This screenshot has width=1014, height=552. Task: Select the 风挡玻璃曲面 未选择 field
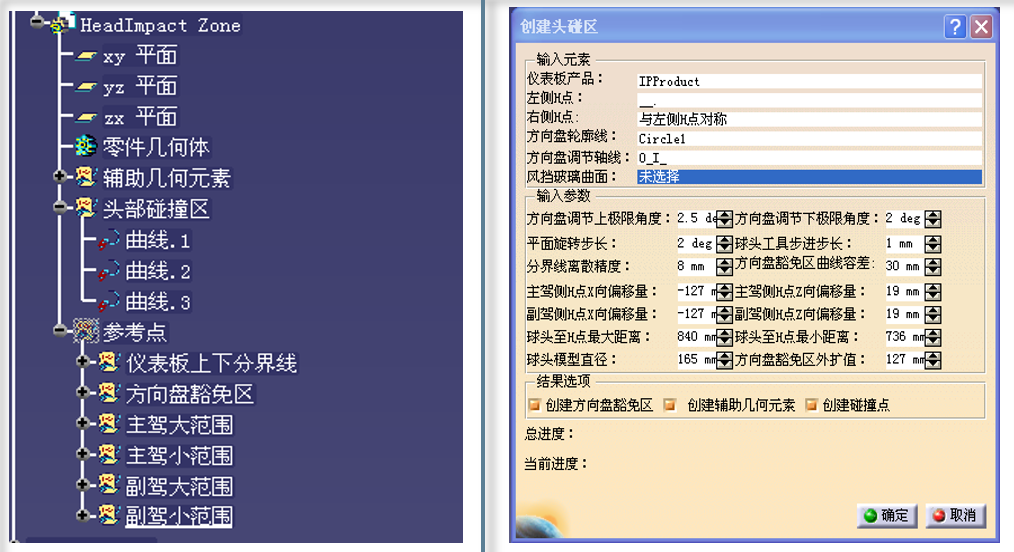click(809, 176)
